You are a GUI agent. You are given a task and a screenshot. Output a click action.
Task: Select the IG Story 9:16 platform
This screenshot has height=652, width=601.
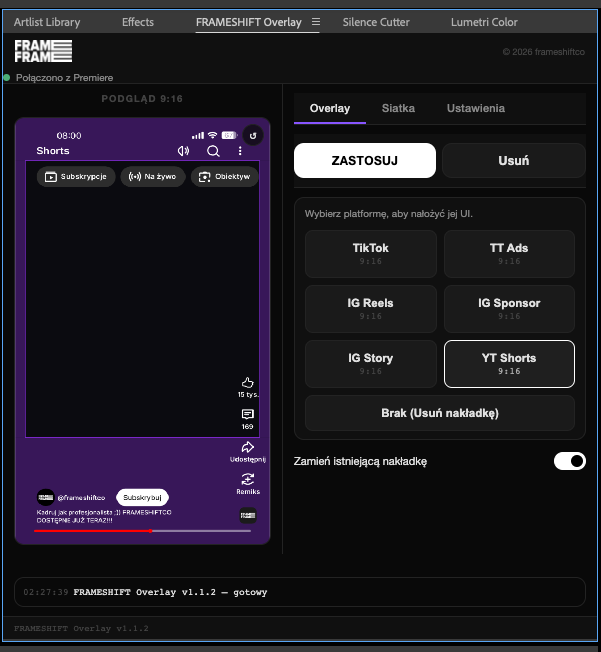(371, 364)
